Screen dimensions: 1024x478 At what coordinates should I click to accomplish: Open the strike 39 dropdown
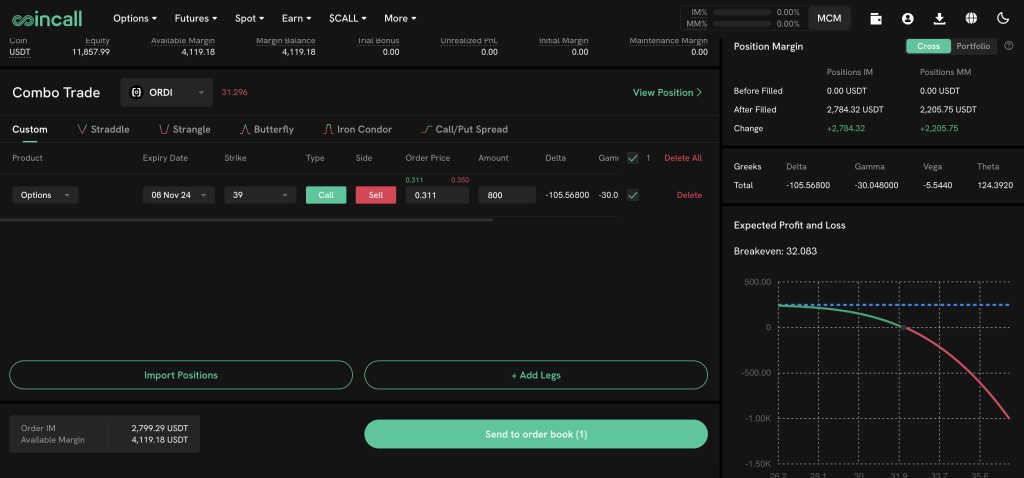coord(259,196)
